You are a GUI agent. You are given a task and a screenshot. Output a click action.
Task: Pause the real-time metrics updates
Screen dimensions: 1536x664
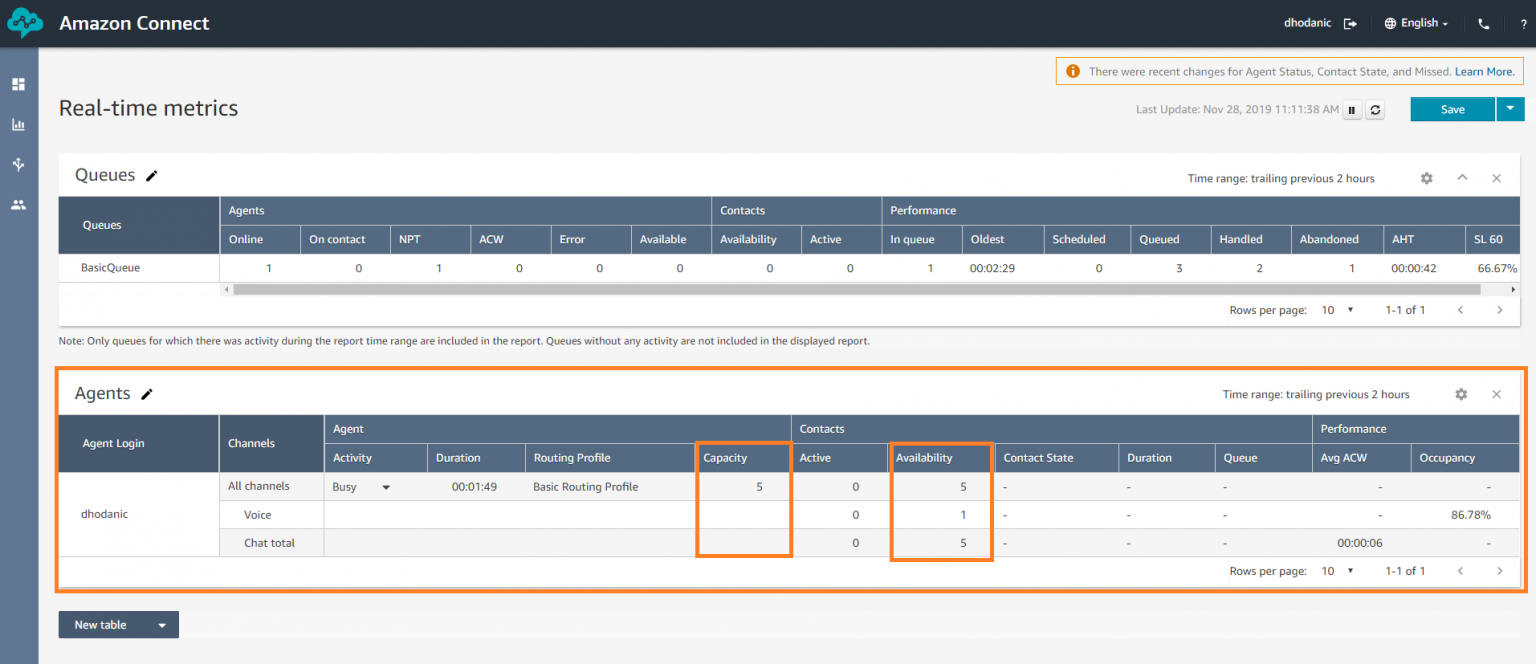point(1352,110)
